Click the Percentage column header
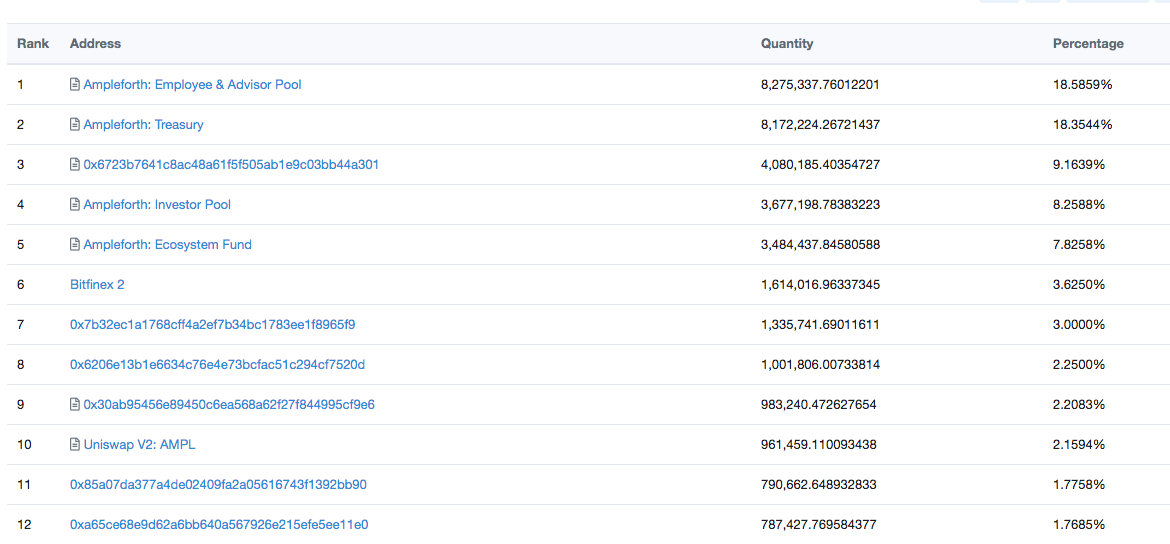The width and height of the screenshot is (1170, 544). 1088,44
